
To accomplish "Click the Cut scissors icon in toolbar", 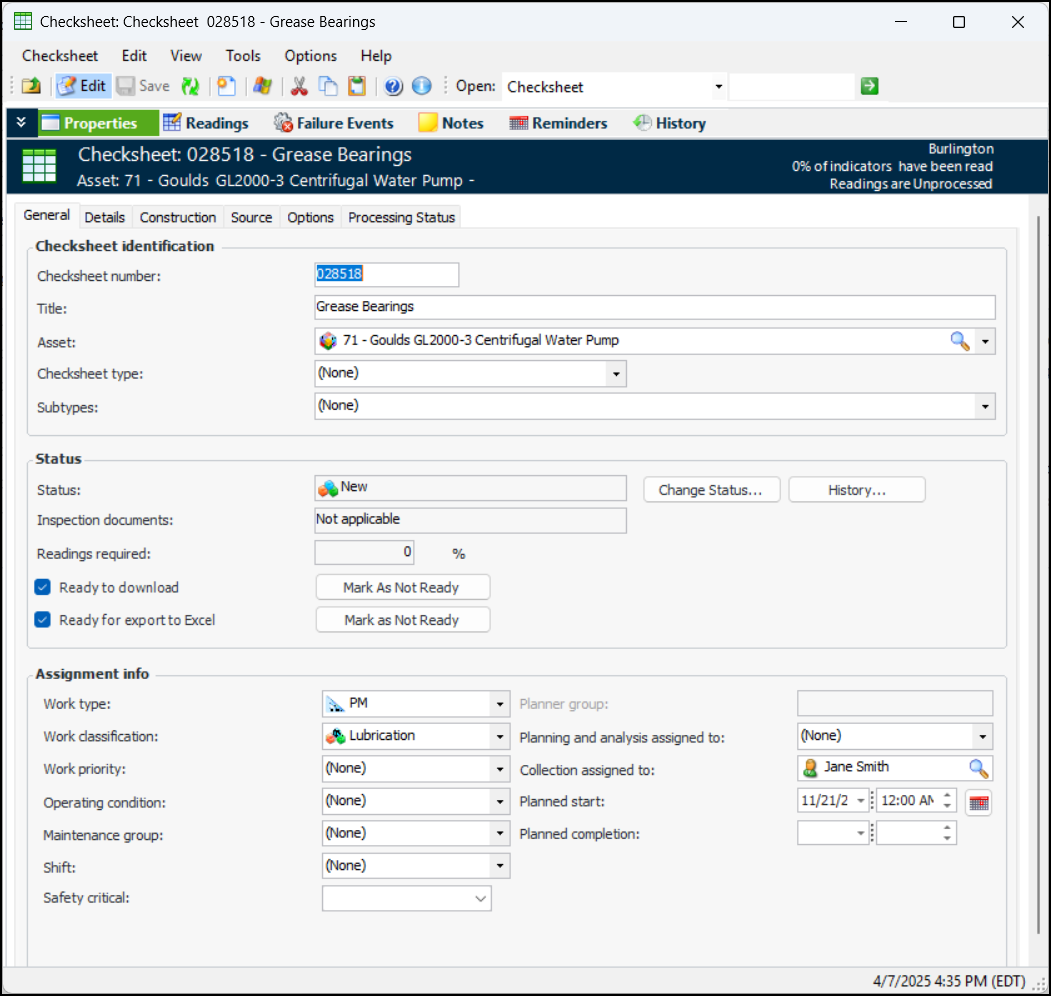I will [x=298, y=86].
